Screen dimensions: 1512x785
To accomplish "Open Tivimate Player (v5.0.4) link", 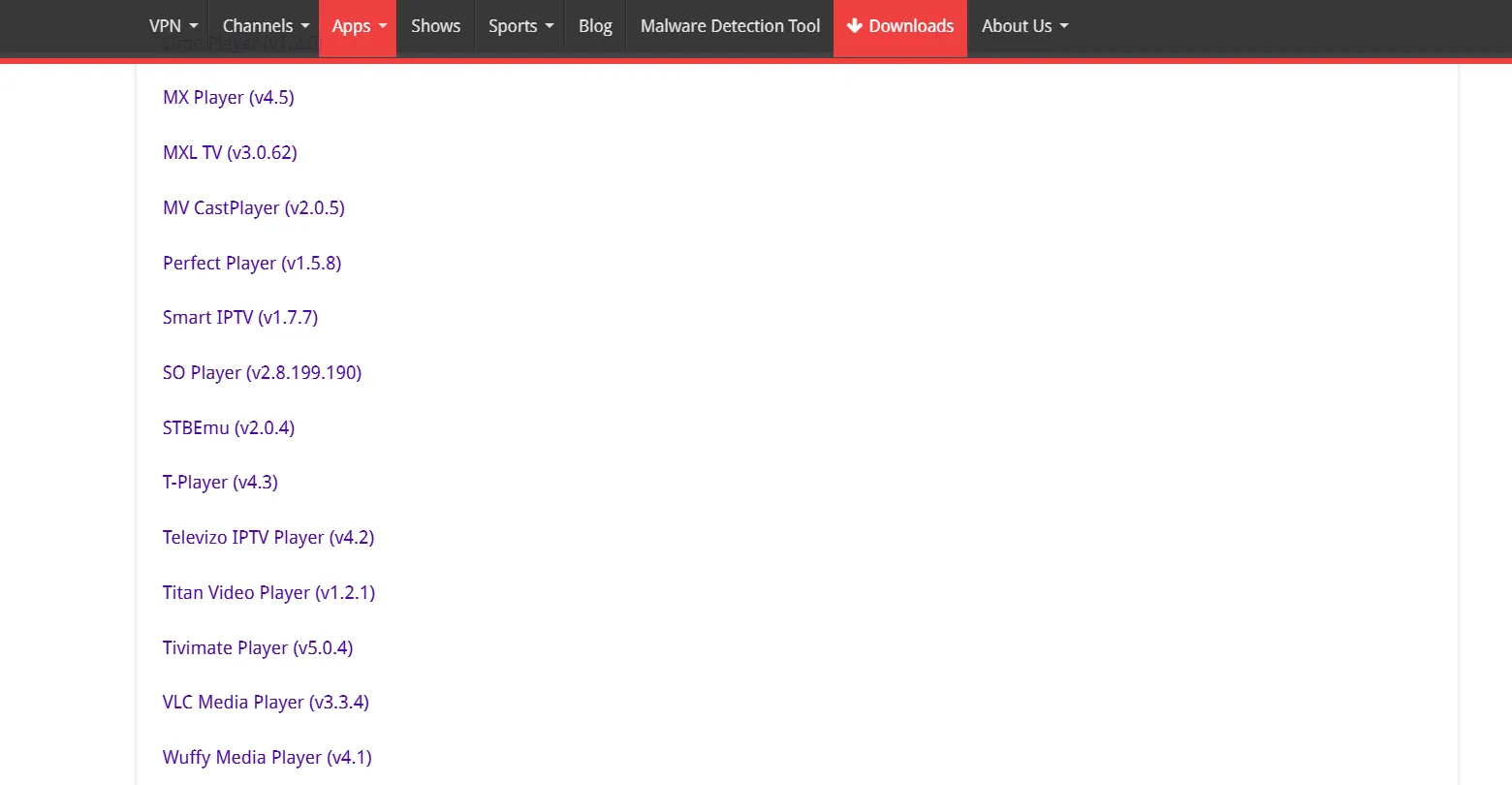I will coord(258,648).
